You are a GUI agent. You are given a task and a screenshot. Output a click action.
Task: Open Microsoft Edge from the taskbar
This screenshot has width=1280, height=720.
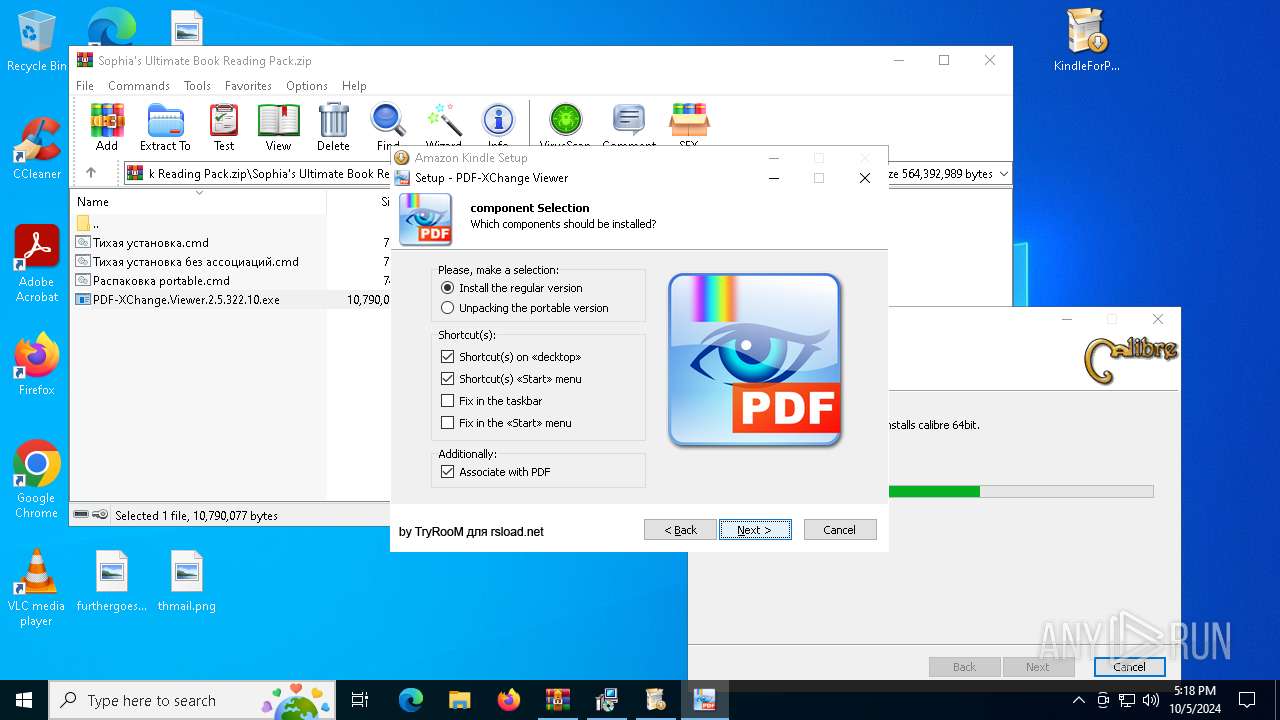(x=411, y=700)
